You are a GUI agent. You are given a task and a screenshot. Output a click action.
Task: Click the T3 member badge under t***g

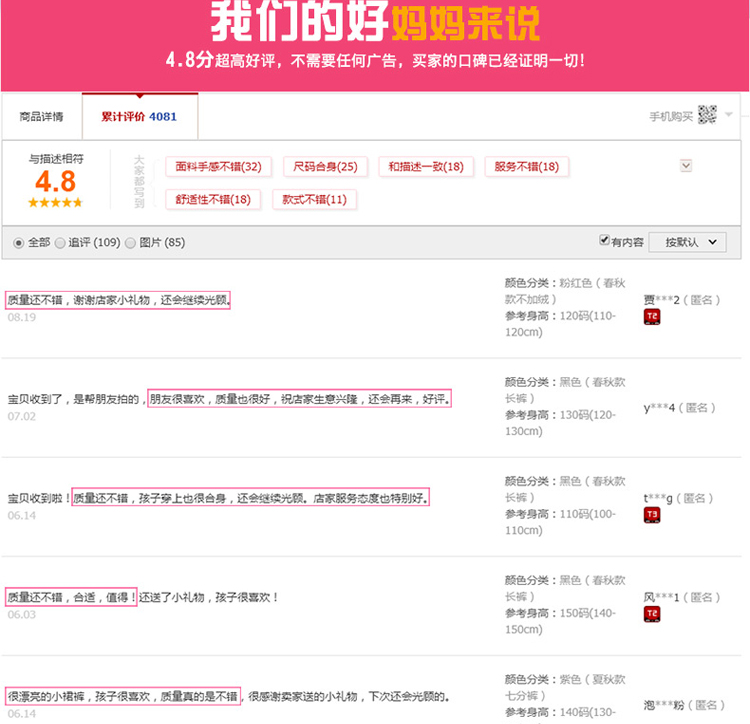651,515
